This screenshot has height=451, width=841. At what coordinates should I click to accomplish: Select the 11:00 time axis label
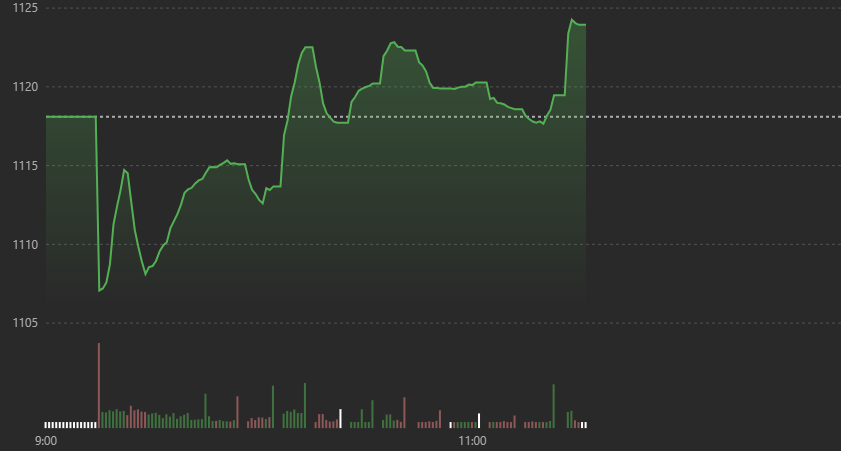coord(472,440)
